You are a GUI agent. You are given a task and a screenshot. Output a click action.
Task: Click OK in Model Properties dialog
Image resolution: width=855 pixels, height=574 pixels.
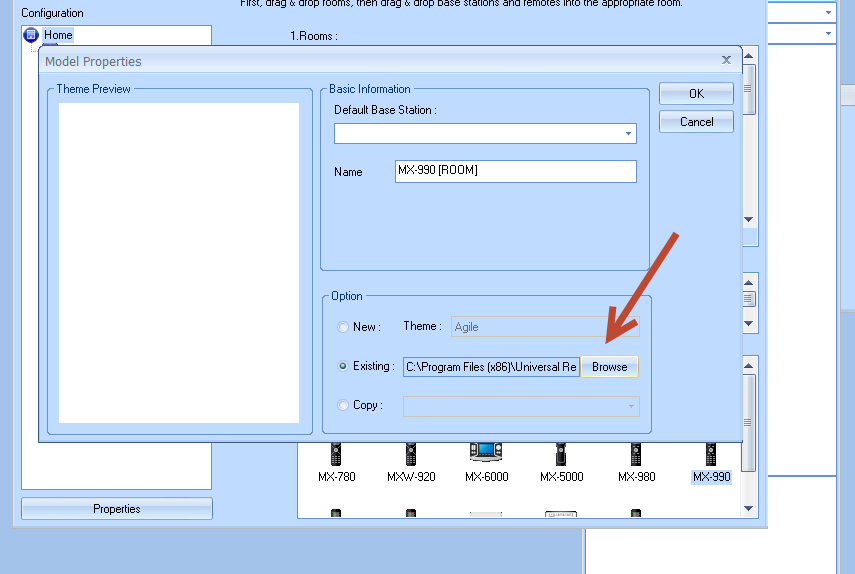[x=696, y=94]
